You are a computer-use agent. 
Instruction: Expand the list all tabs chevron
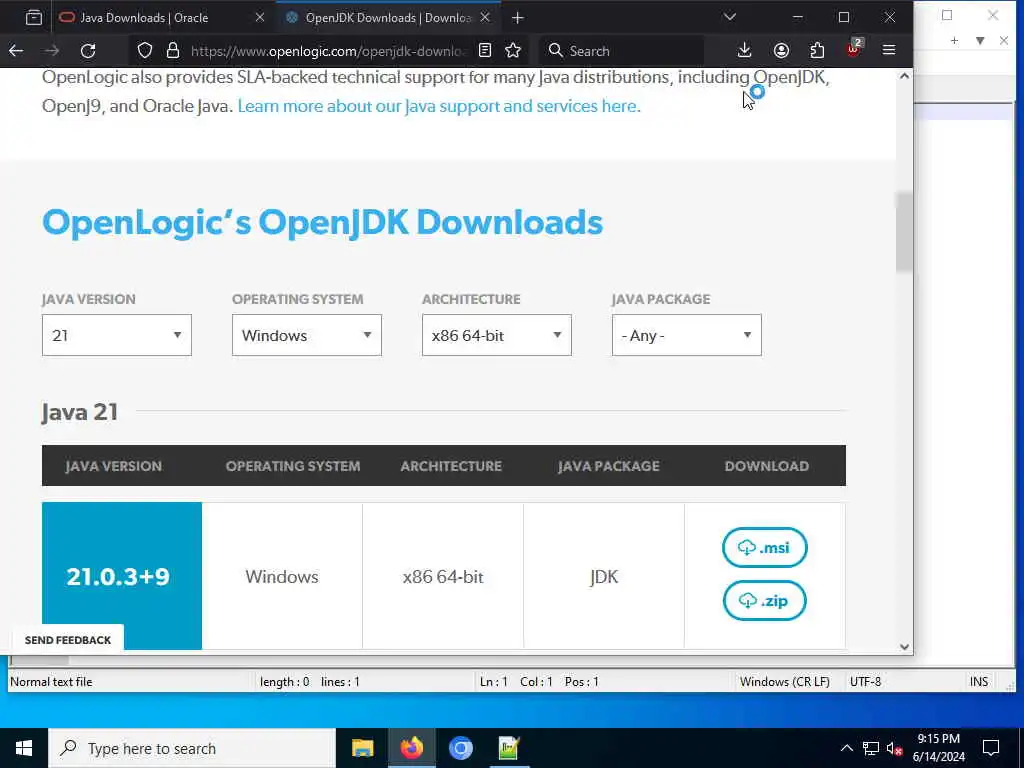[x=730, y=17]
